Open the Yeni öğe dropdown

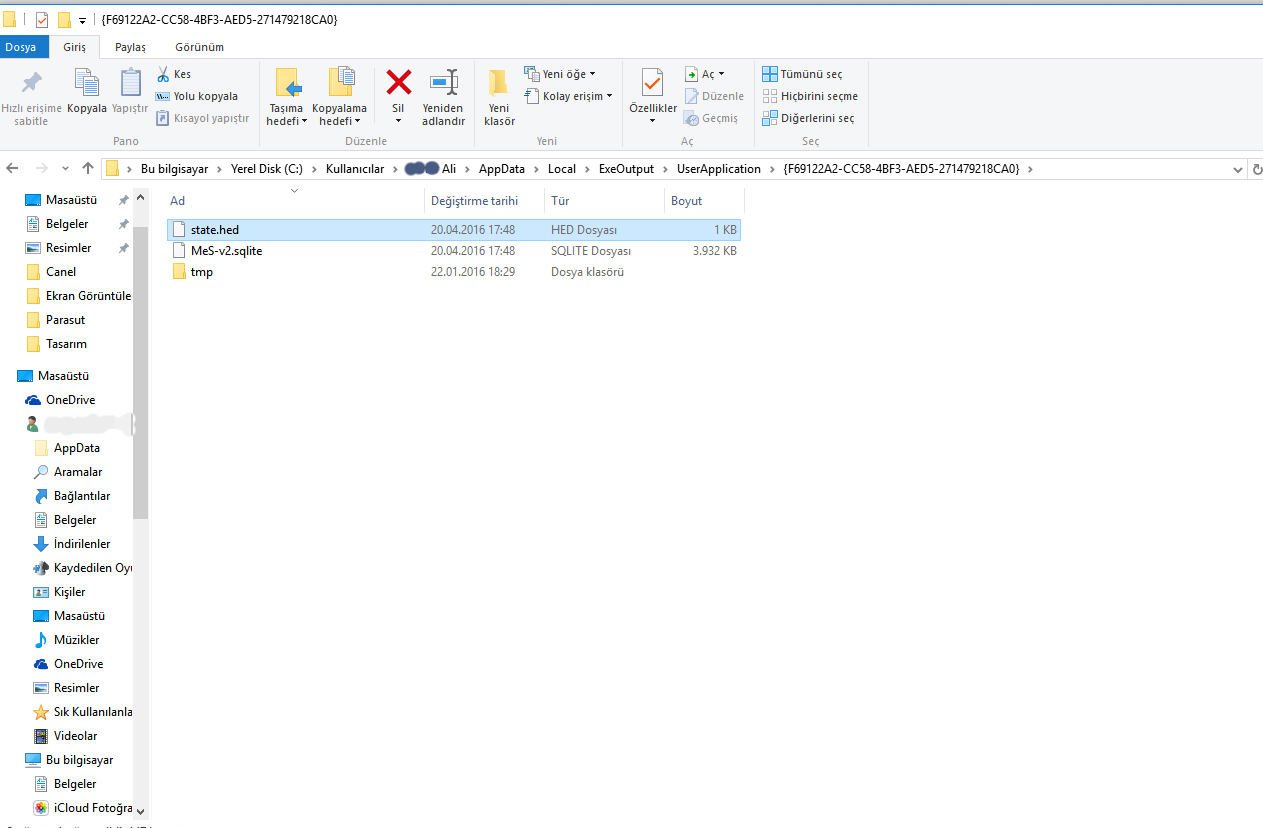point(560,74)
